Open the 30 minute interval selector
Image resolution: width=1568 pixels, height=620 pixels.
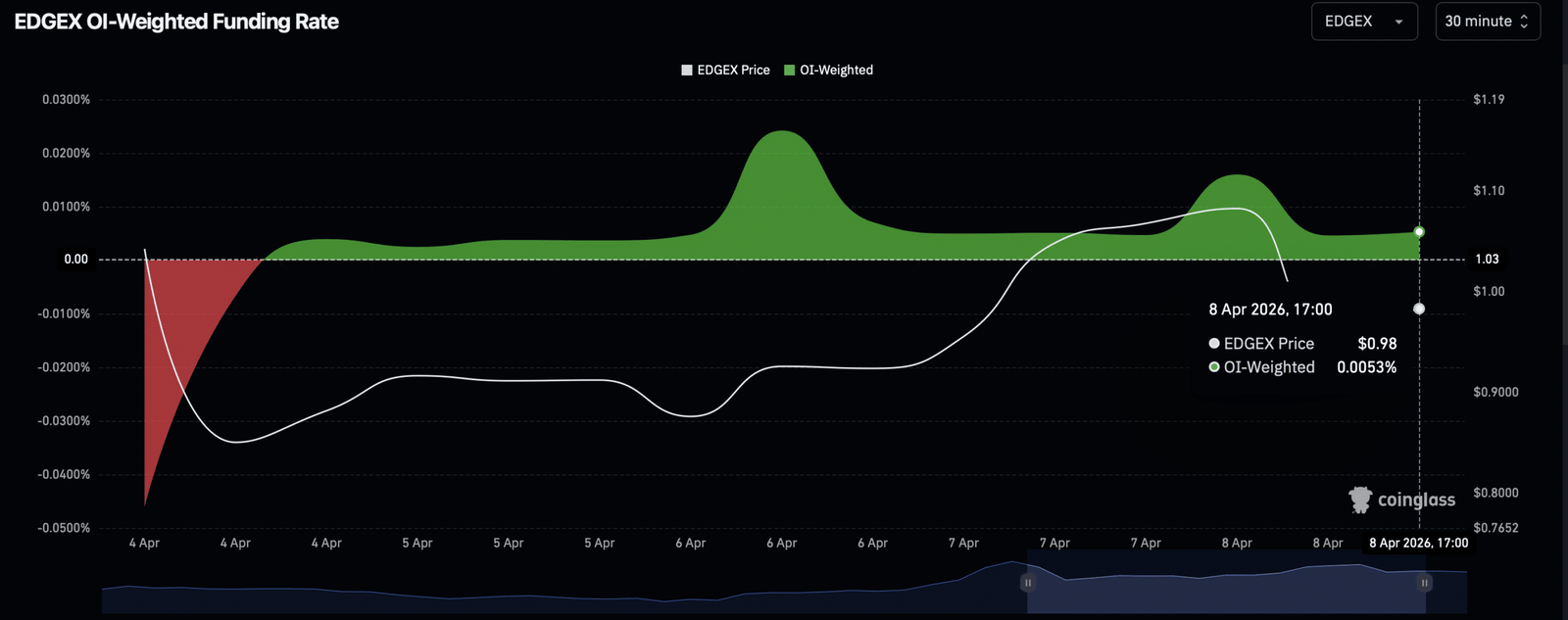pyautogui.click(x=1487, y=22)
